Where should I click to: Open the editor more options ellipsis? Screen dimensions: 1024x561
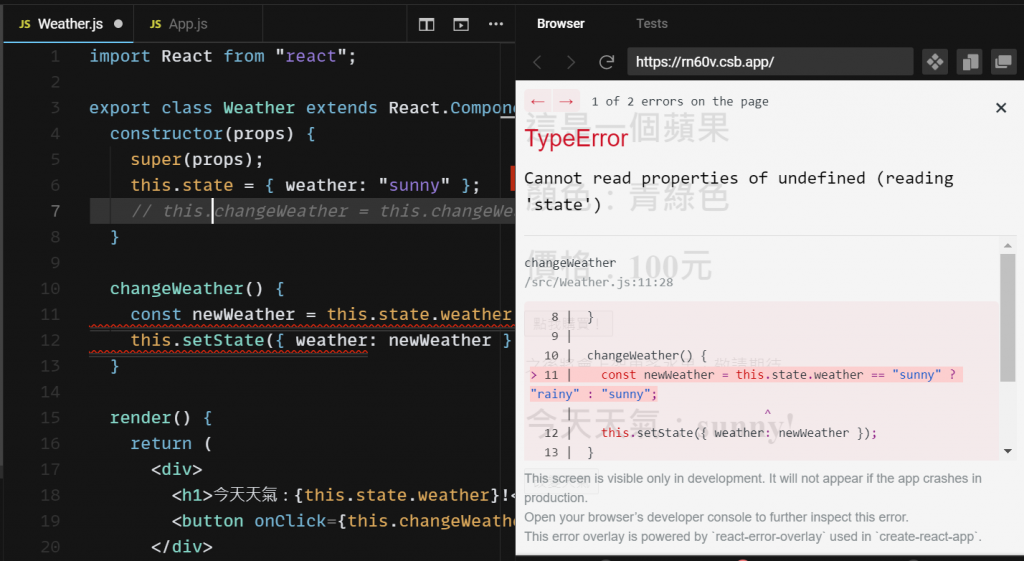(x=496, y=24)
